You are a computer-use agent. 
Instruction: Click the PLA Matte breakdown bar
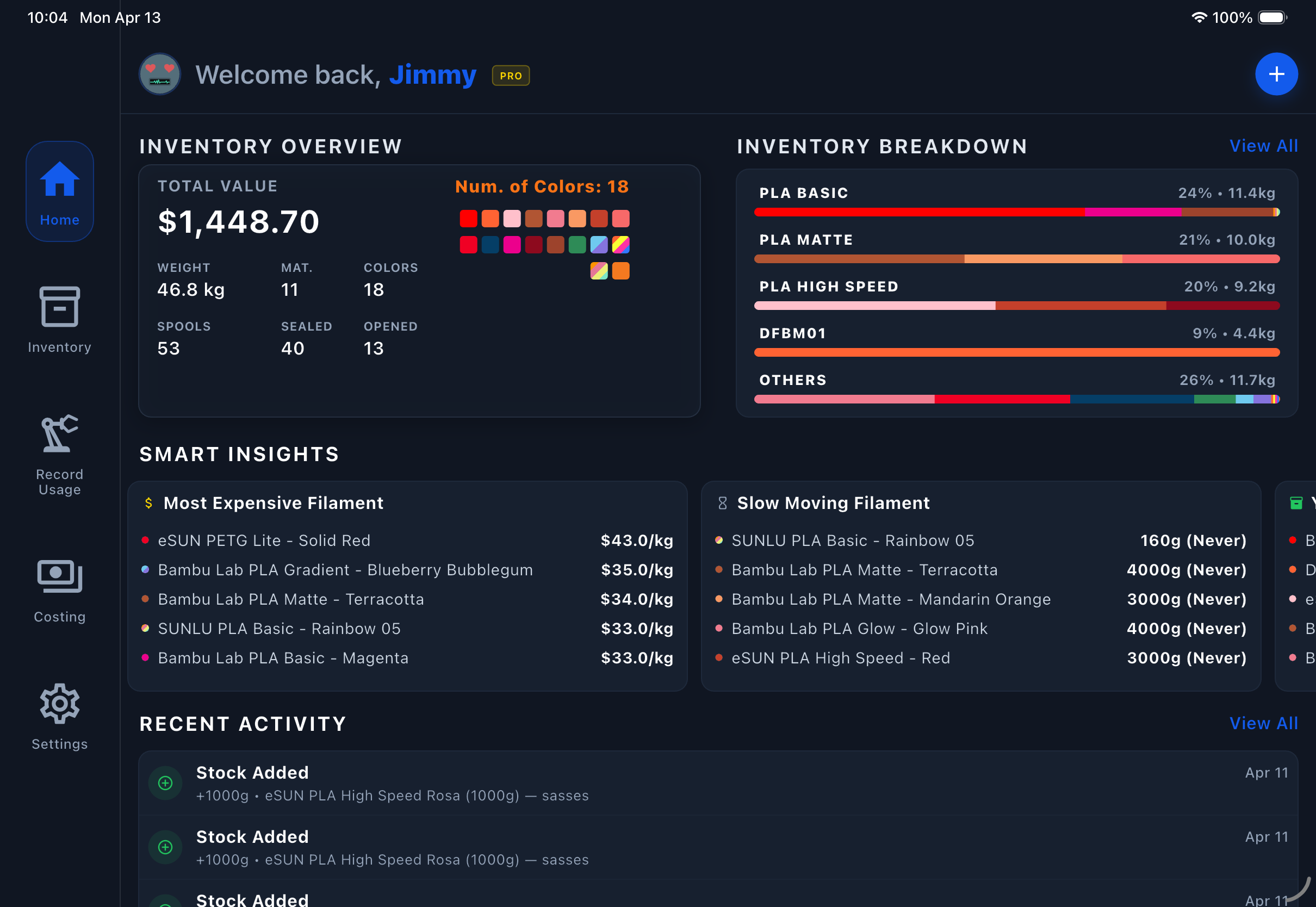point(1016,259)
